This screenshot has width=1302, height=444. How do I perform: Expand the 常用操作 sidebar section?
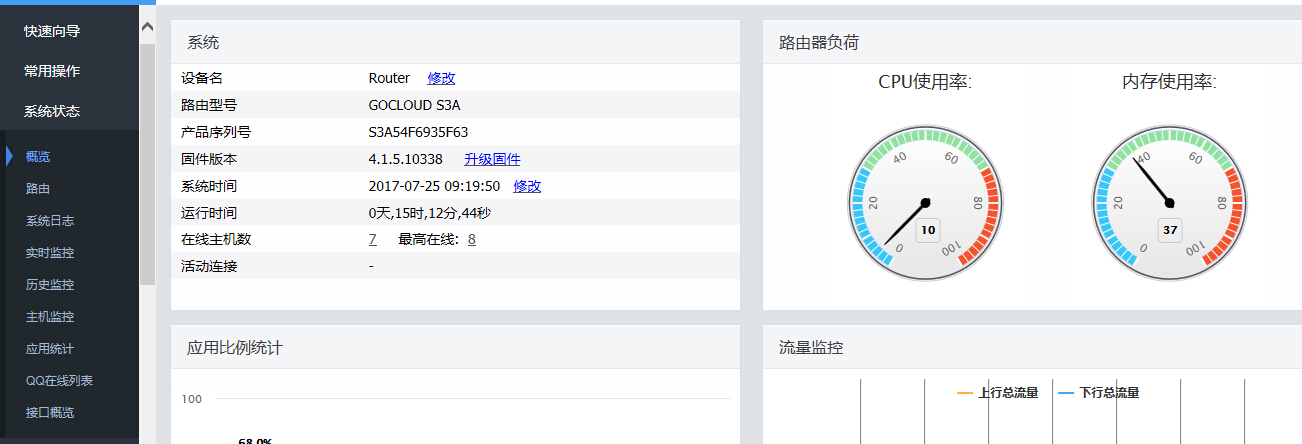(52, 71)
